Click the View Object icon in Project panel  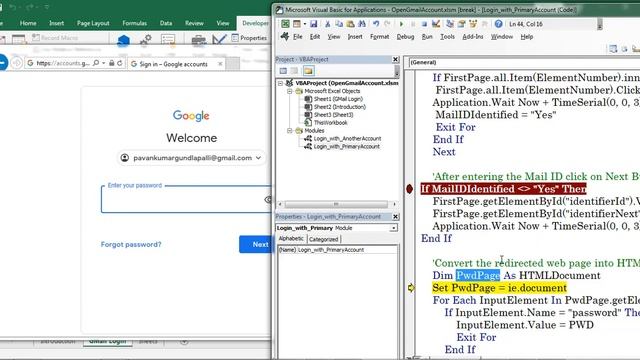294,71
